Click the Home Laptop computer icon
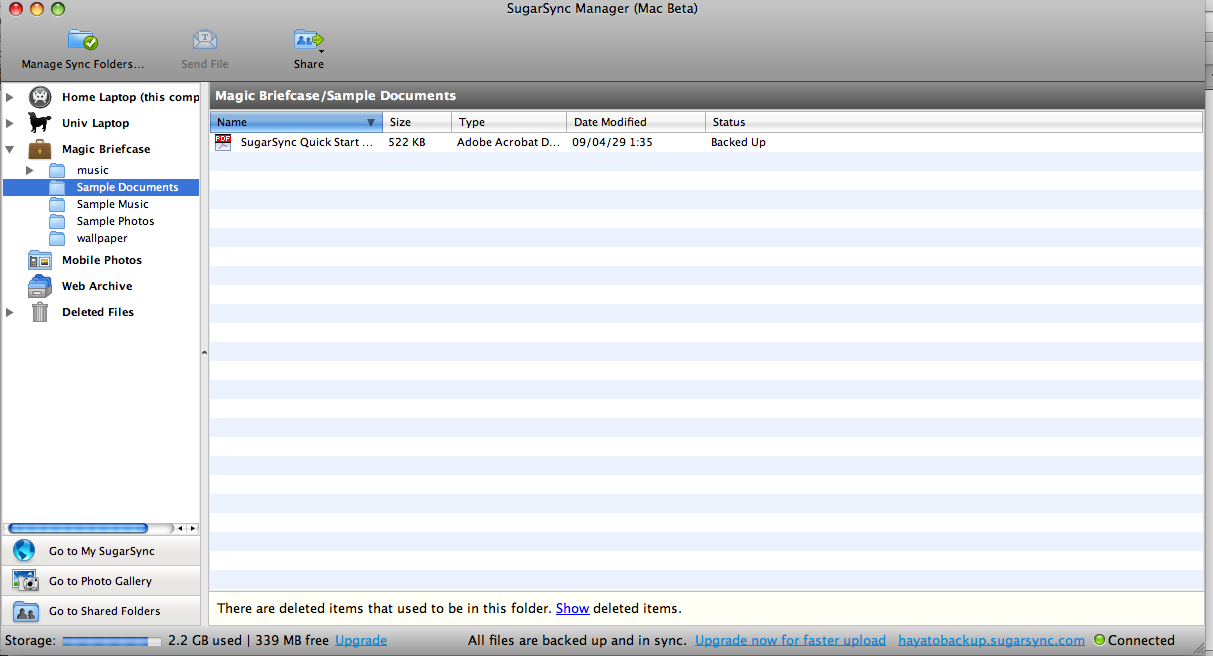Screen dimensions: 1213x656 40,97
